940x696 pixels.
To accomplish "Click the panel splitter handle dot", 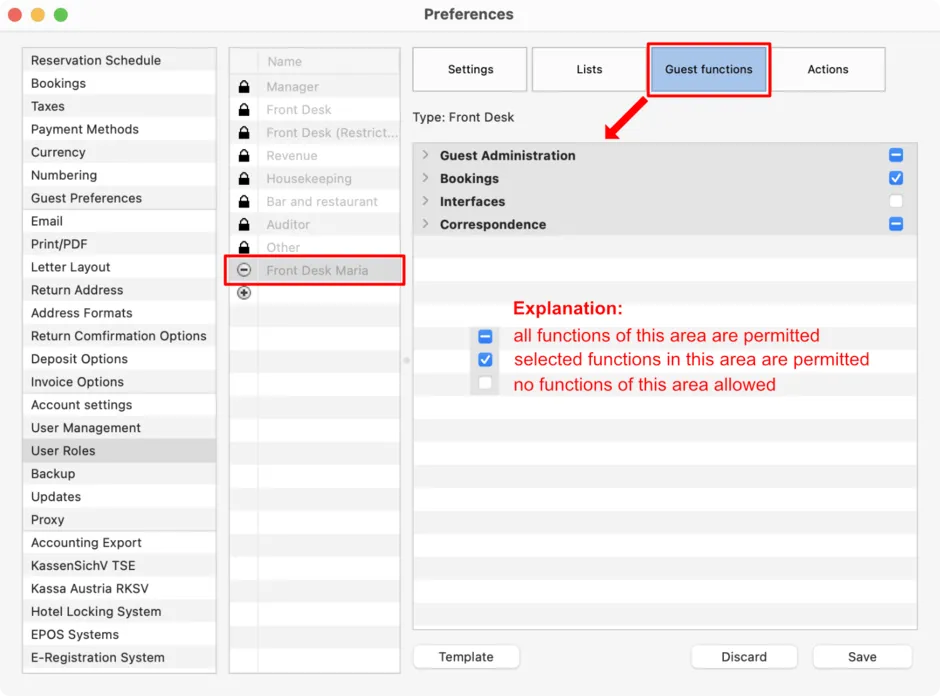I will pyautogui.click(x=406, y=360).
